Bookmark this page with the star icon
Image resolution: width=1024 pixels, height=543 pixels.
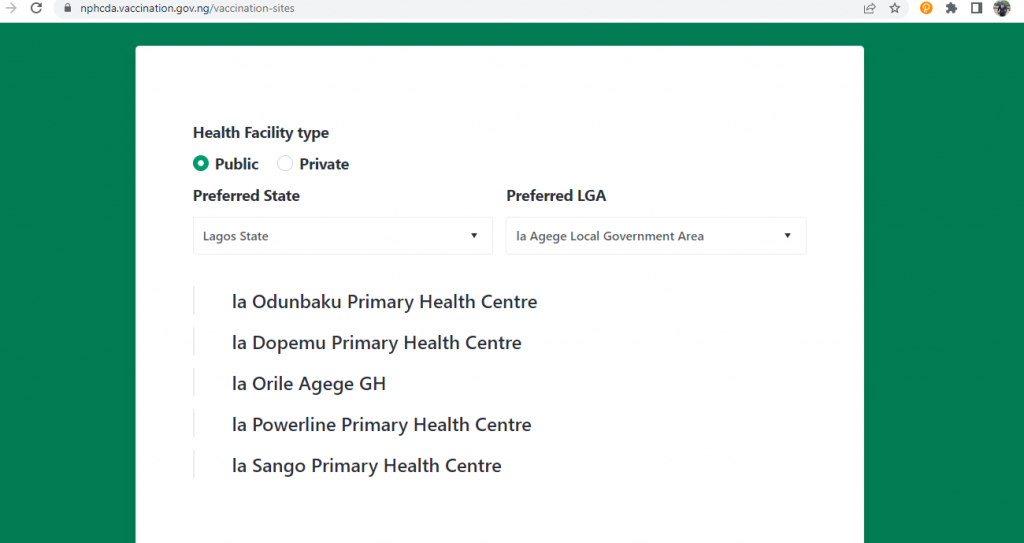pos(895,8)
